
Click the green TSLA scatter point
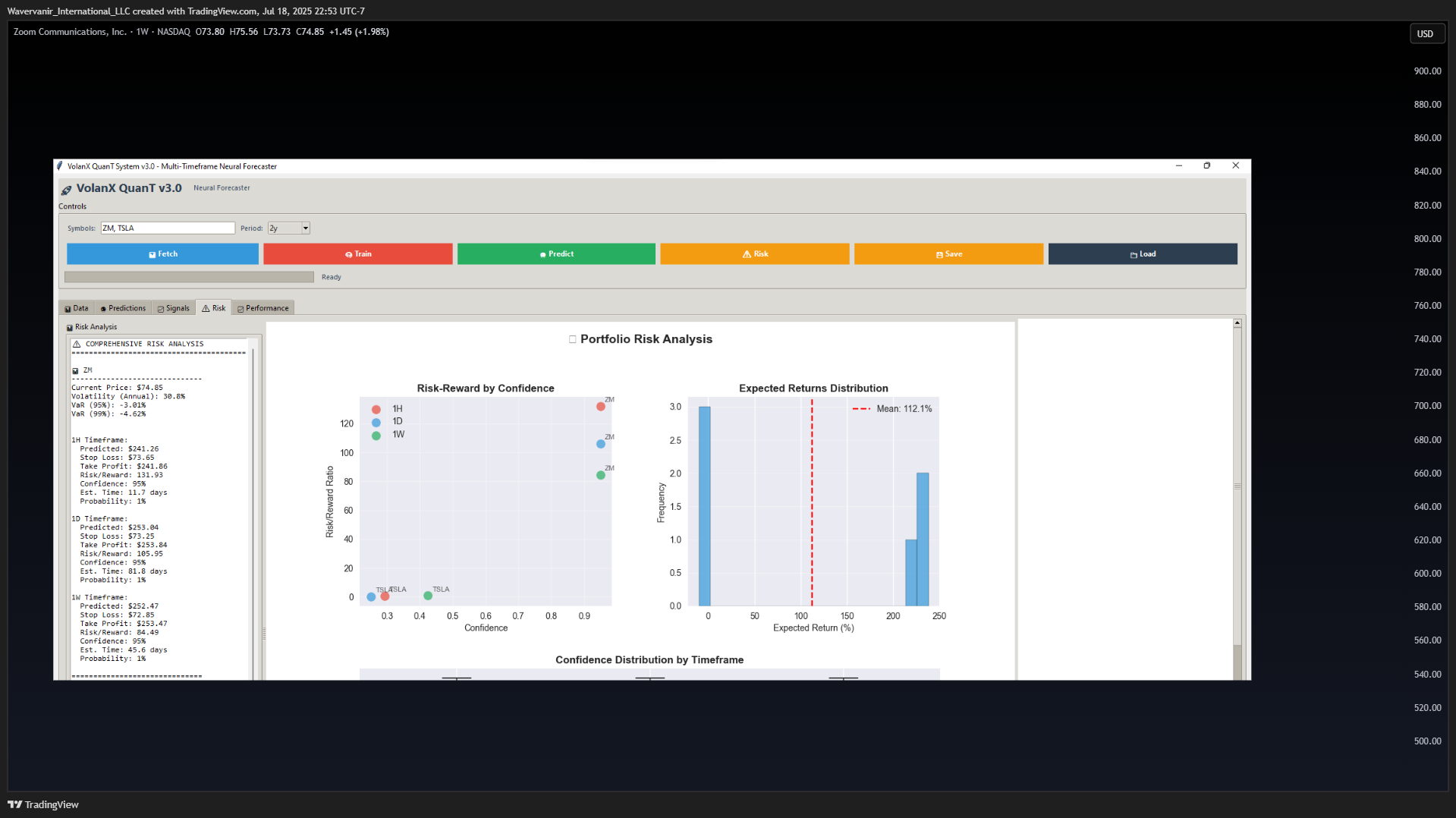click(x=428, y=596)
